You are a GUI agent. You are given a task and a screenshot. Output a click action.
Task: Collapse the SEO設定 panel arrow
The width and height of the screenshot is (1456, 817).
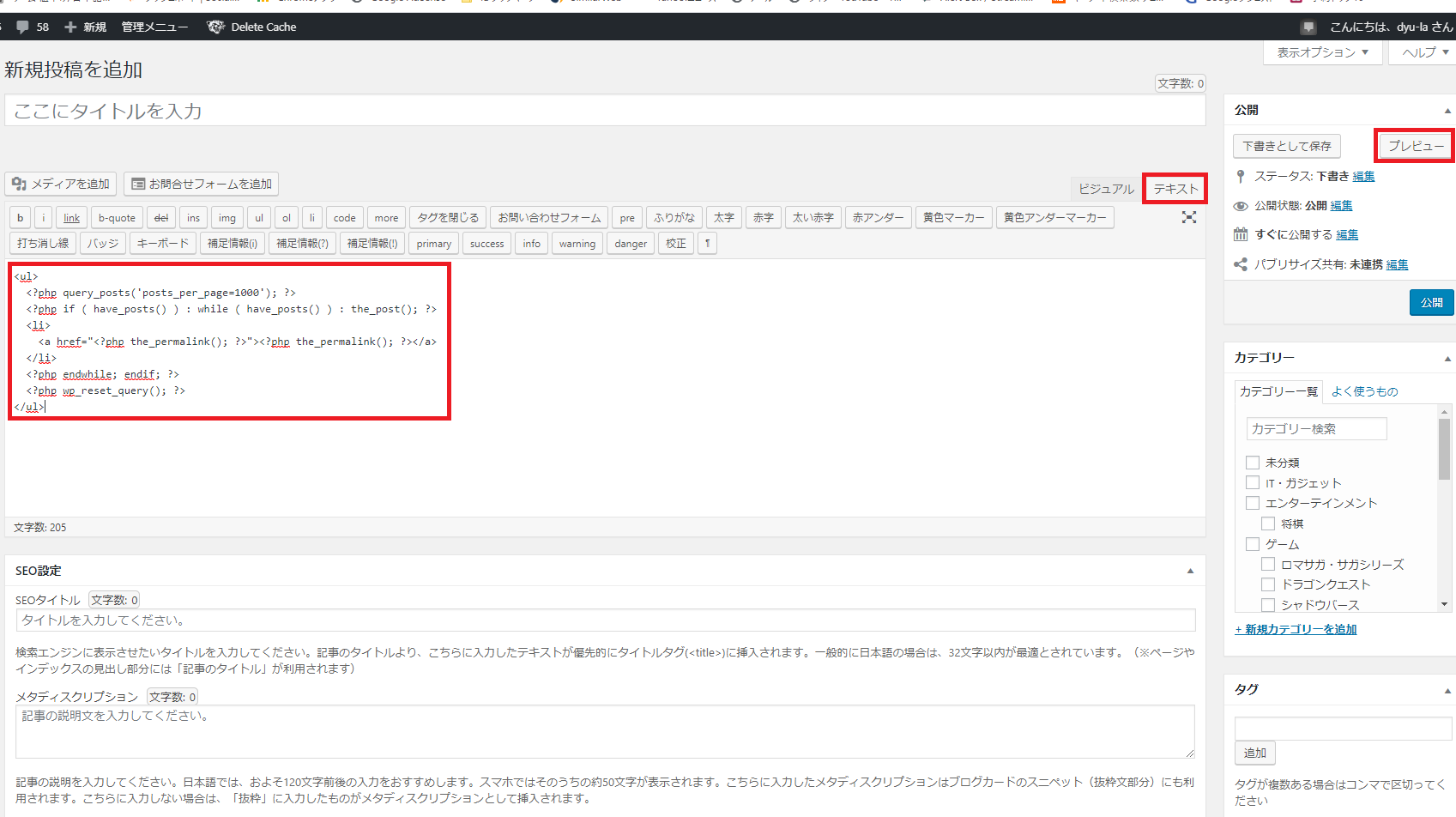[1190, 571]
